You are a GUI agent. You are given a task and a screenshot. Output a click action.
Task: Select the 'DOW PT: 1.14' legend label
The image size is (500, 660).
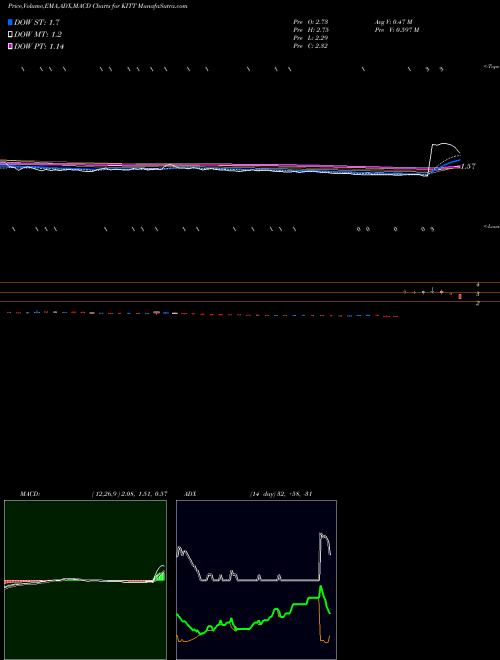[39, 46]
